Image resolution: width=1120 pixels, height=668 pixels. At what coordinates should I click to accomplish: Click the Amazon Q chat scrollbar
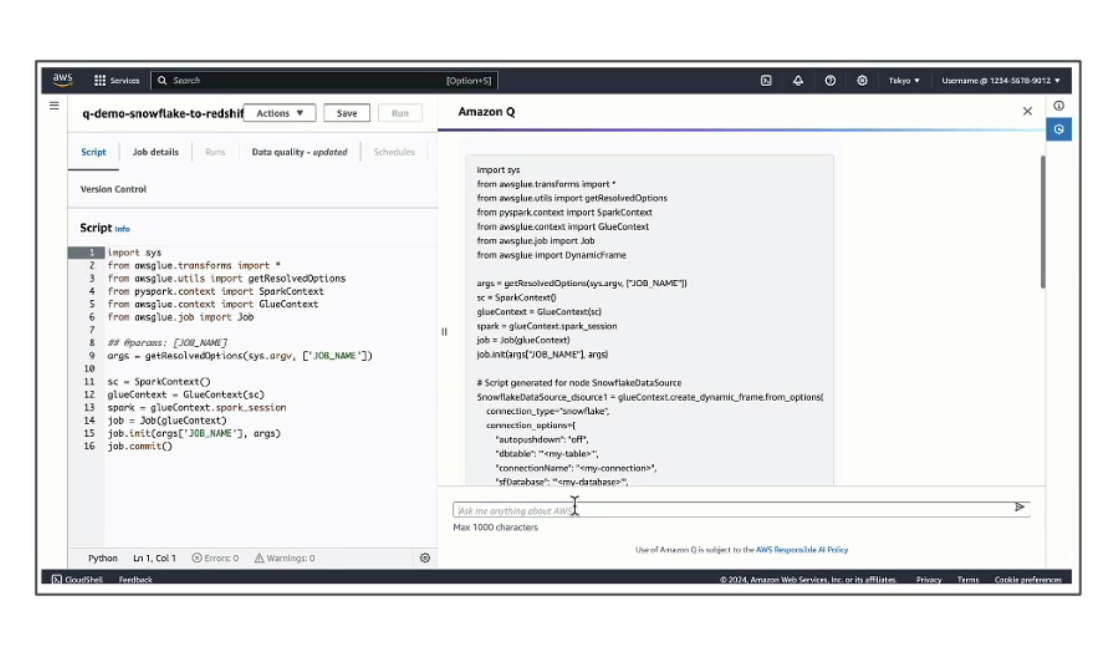click(1043, 221)
